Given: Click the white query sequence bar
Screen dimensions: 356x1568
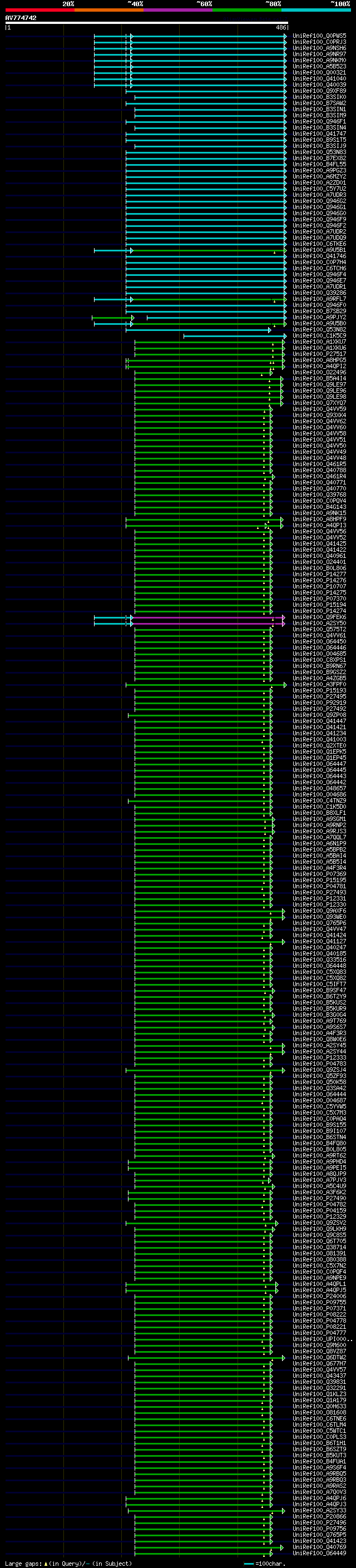Looking at the screenshot, I should [x=147, y=22].
